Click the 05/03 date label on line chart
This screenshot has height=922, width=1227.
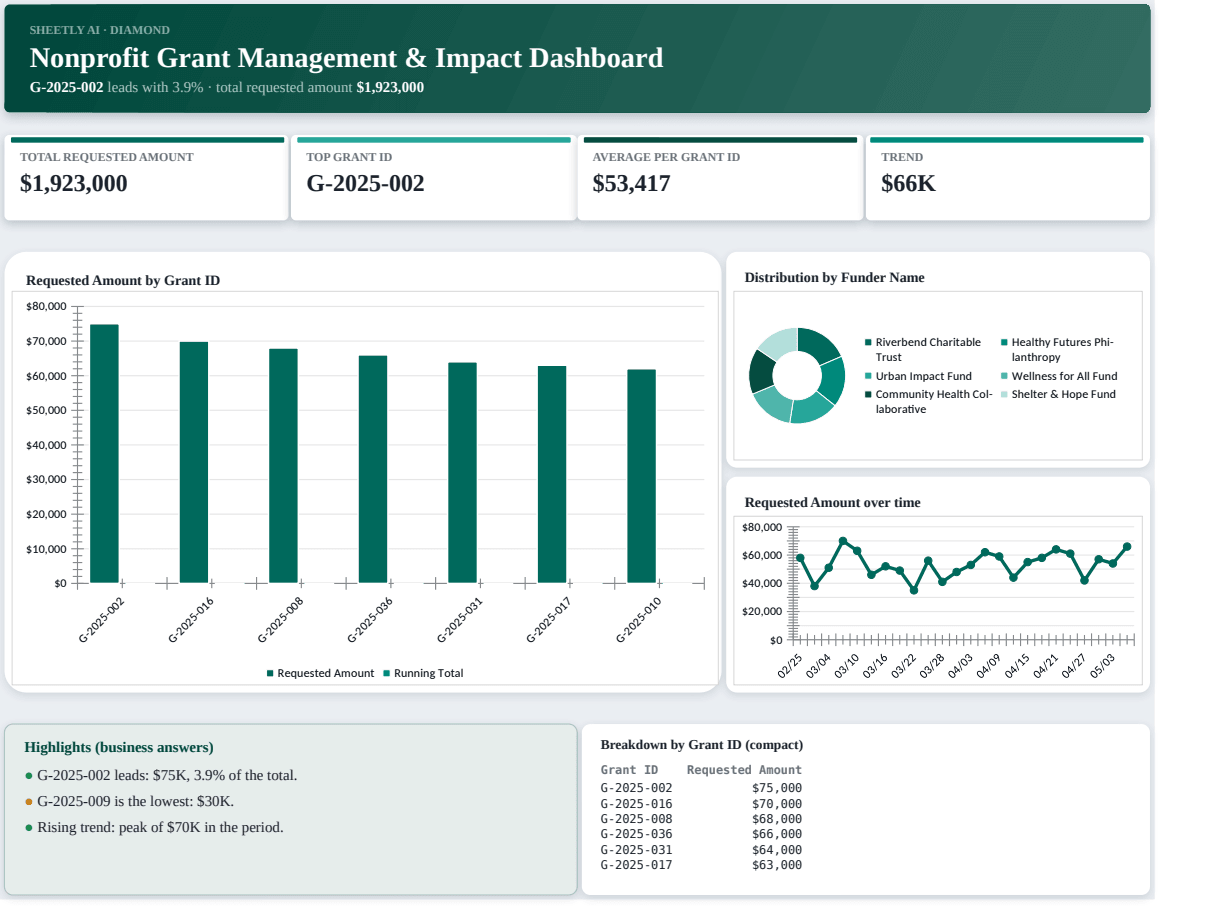click(x=1104, y=667)
